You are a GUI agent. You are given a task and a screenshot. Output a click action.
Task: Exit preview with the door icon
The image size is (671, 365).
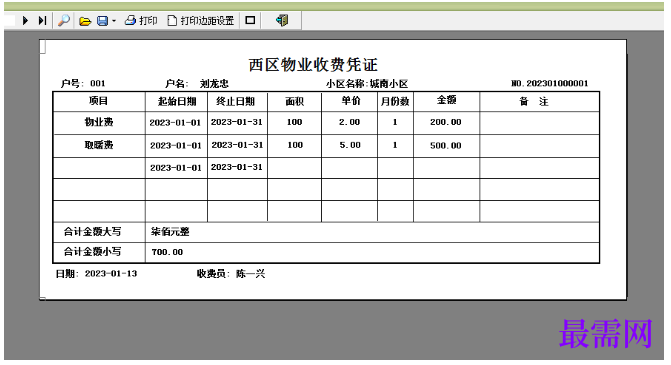[x=282, y=21]
